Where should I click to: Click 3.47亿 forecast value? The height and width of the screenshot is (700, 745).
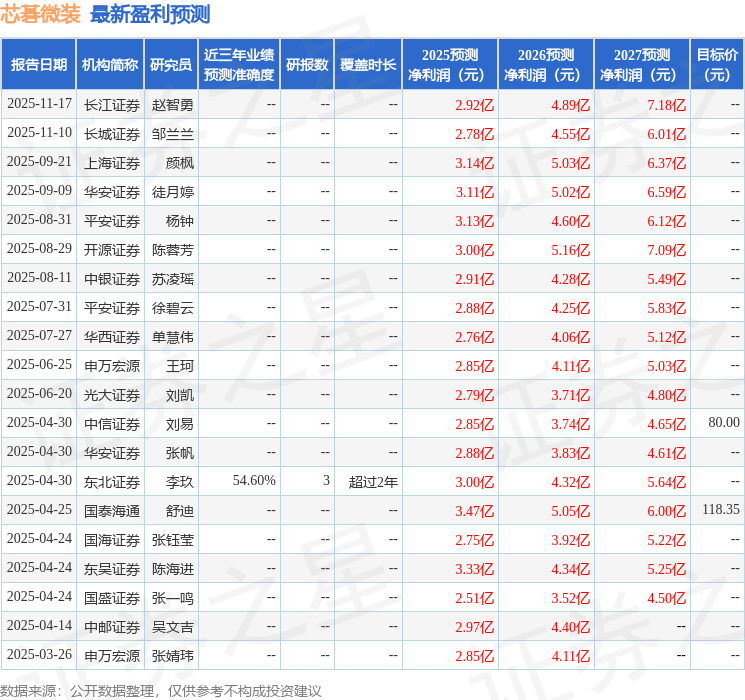[475, 511]
